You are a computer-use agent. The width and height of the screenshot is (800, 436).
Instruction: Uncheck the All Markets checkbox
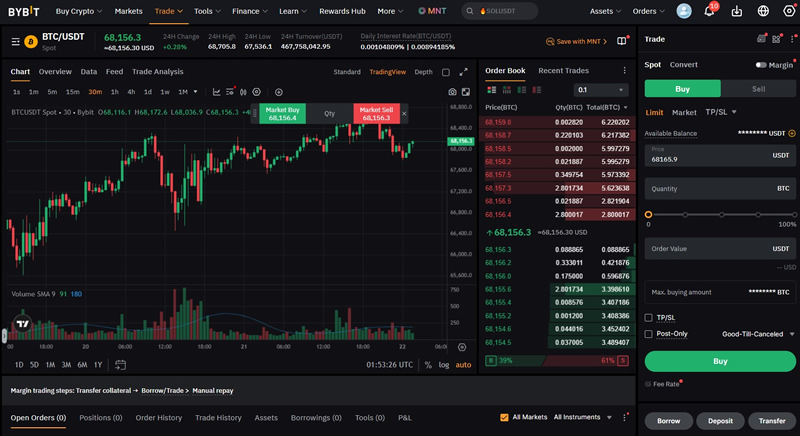coord(504,417)
